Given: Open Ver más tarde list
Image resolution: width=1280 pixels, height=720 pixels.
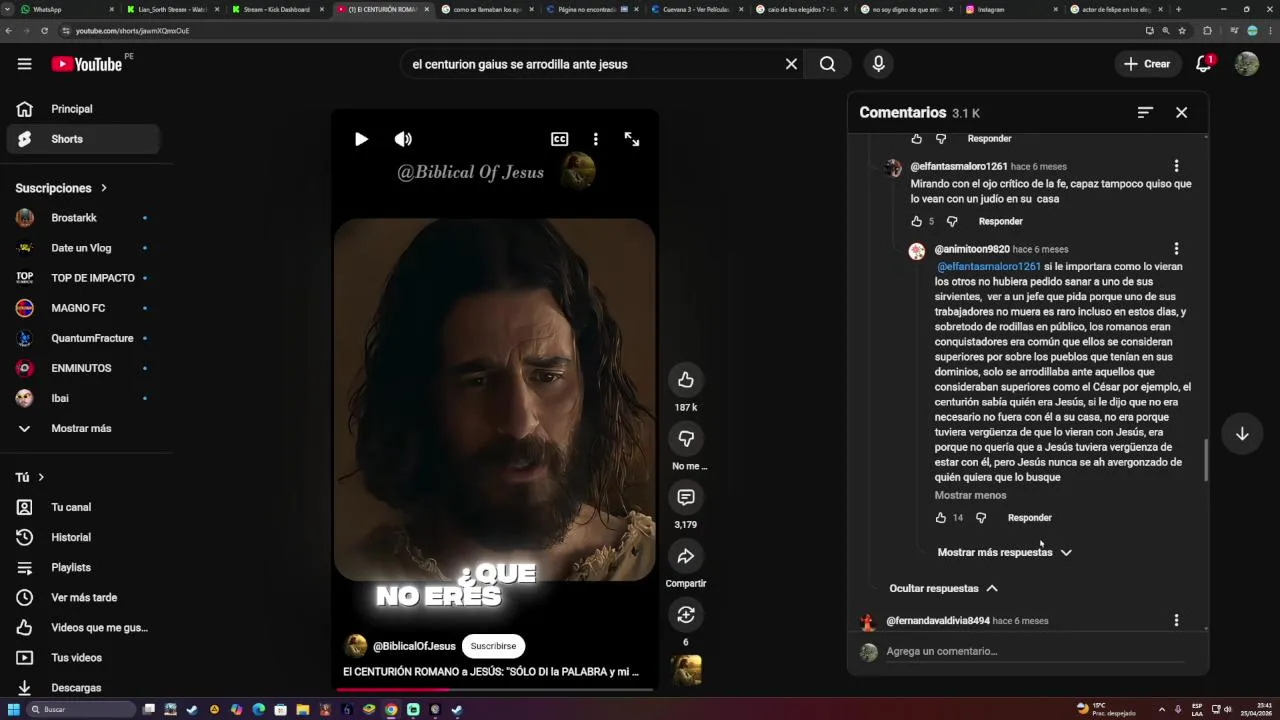Looking at the screenshot, I should pos(83,597).
